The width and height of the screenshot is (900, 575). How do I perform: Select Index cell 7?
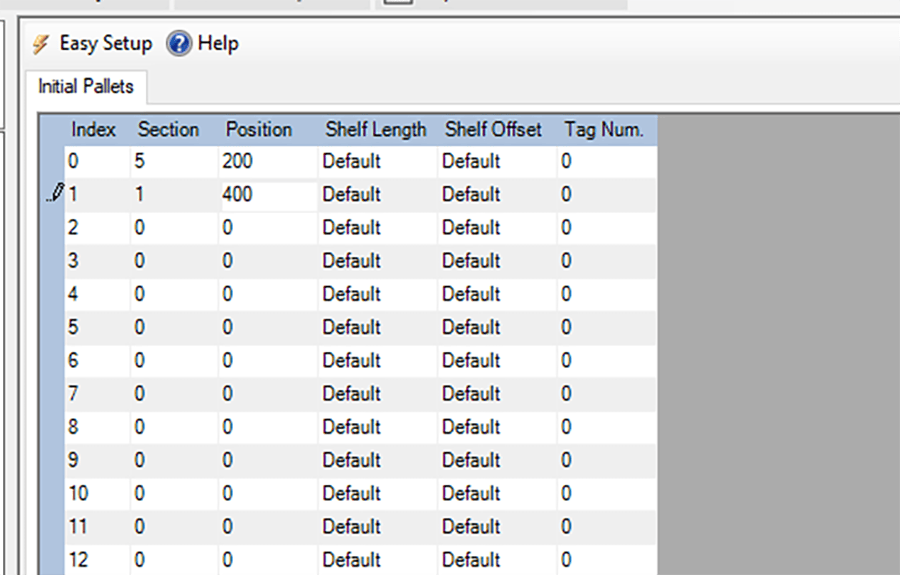(x=98, y=394)
